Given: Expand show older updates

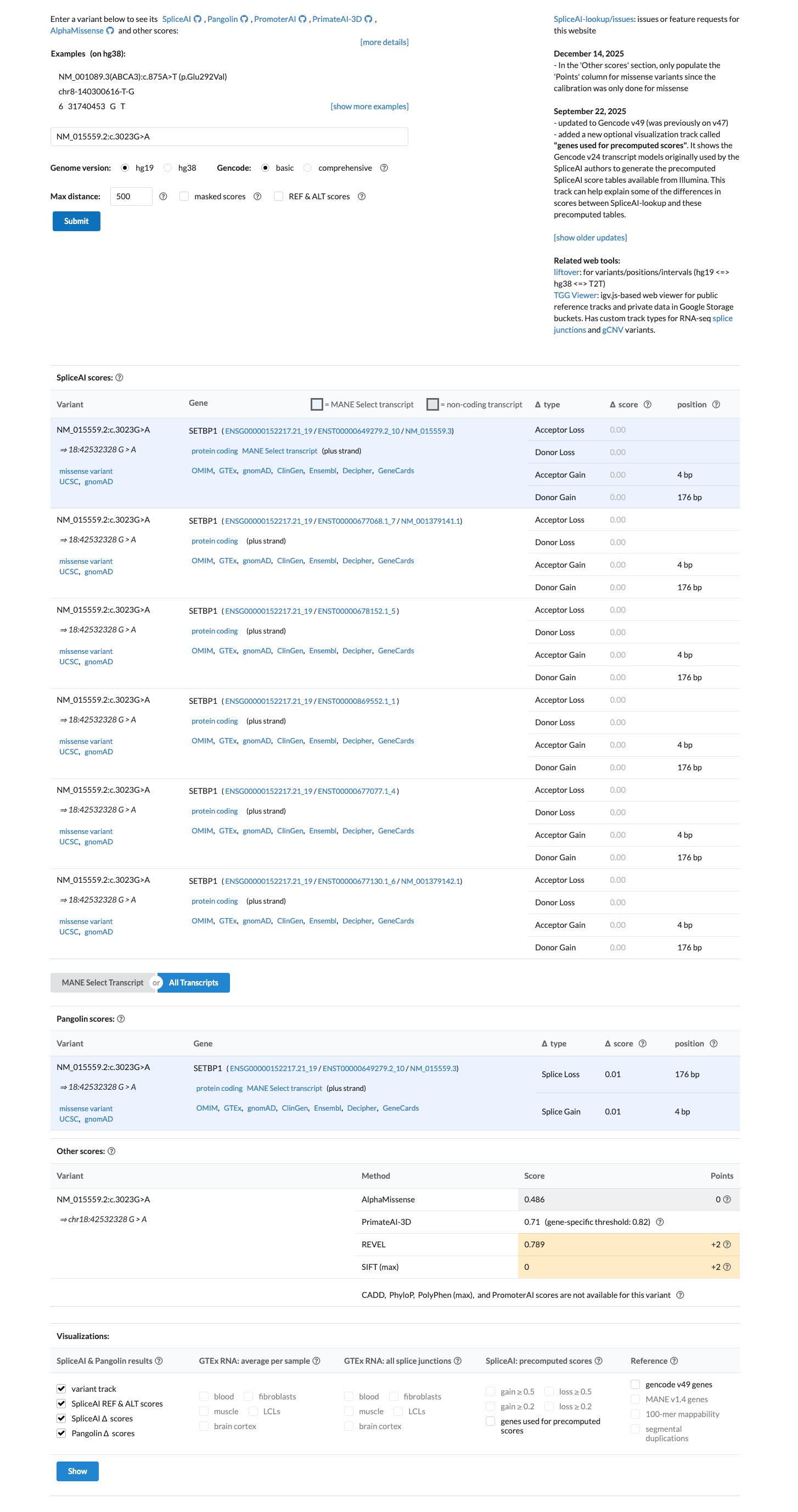Looking at the screenshot, I should point(591,238).
